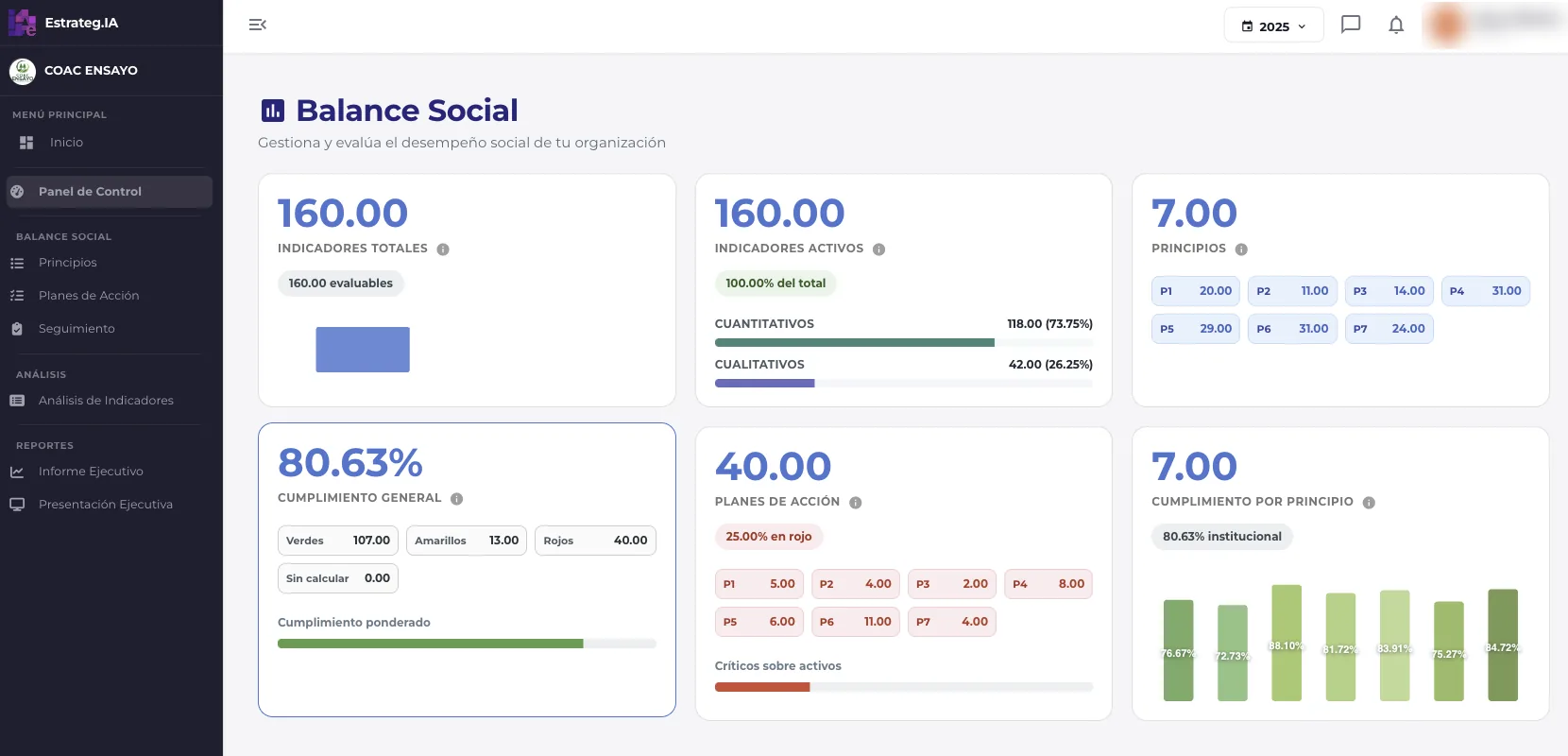Click the COAC ENSAYO organization avatar

pos(23,71)
